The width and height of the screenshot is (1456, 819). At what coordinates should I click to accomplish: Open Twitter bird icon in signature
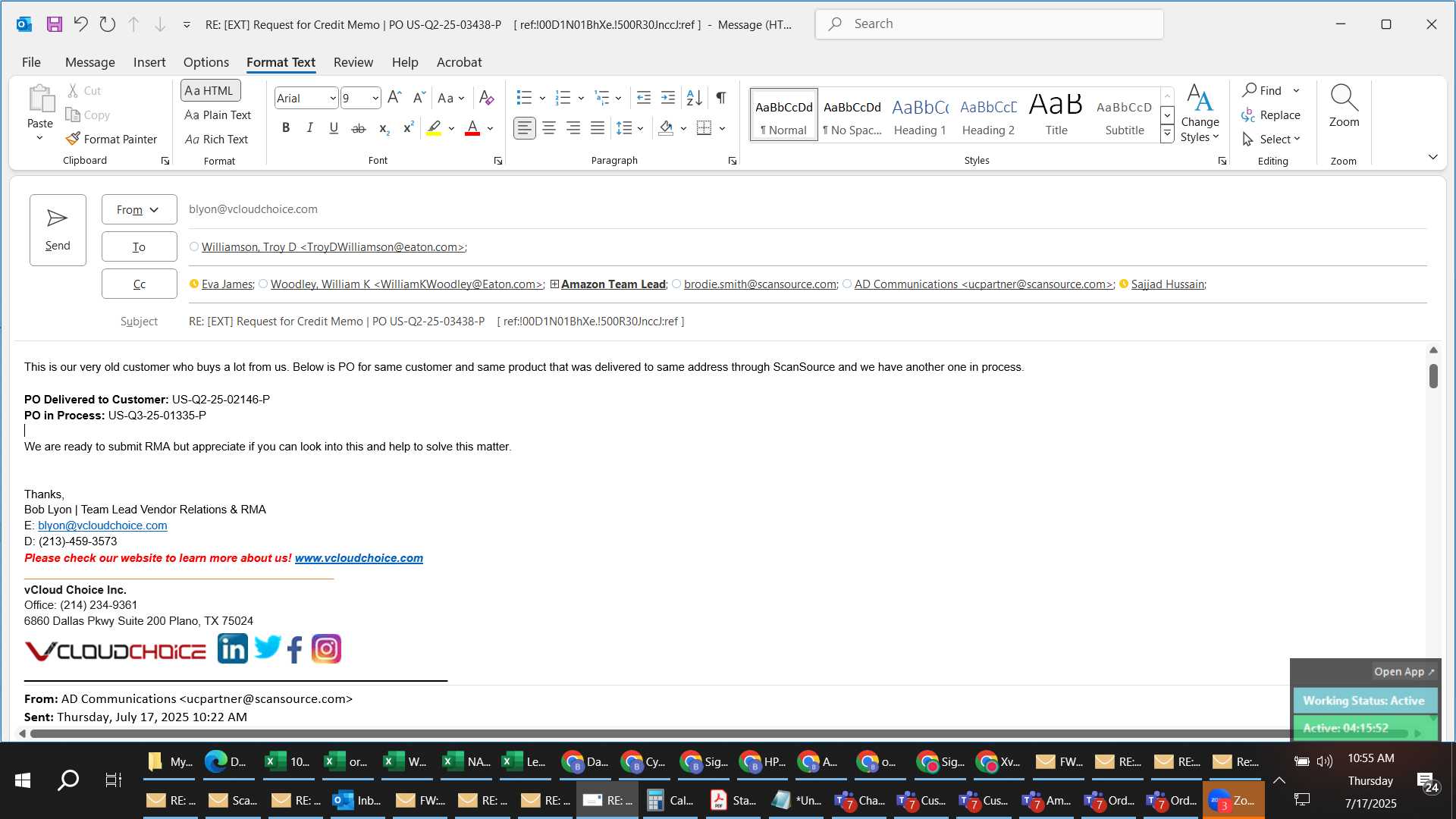click(268, 648)
